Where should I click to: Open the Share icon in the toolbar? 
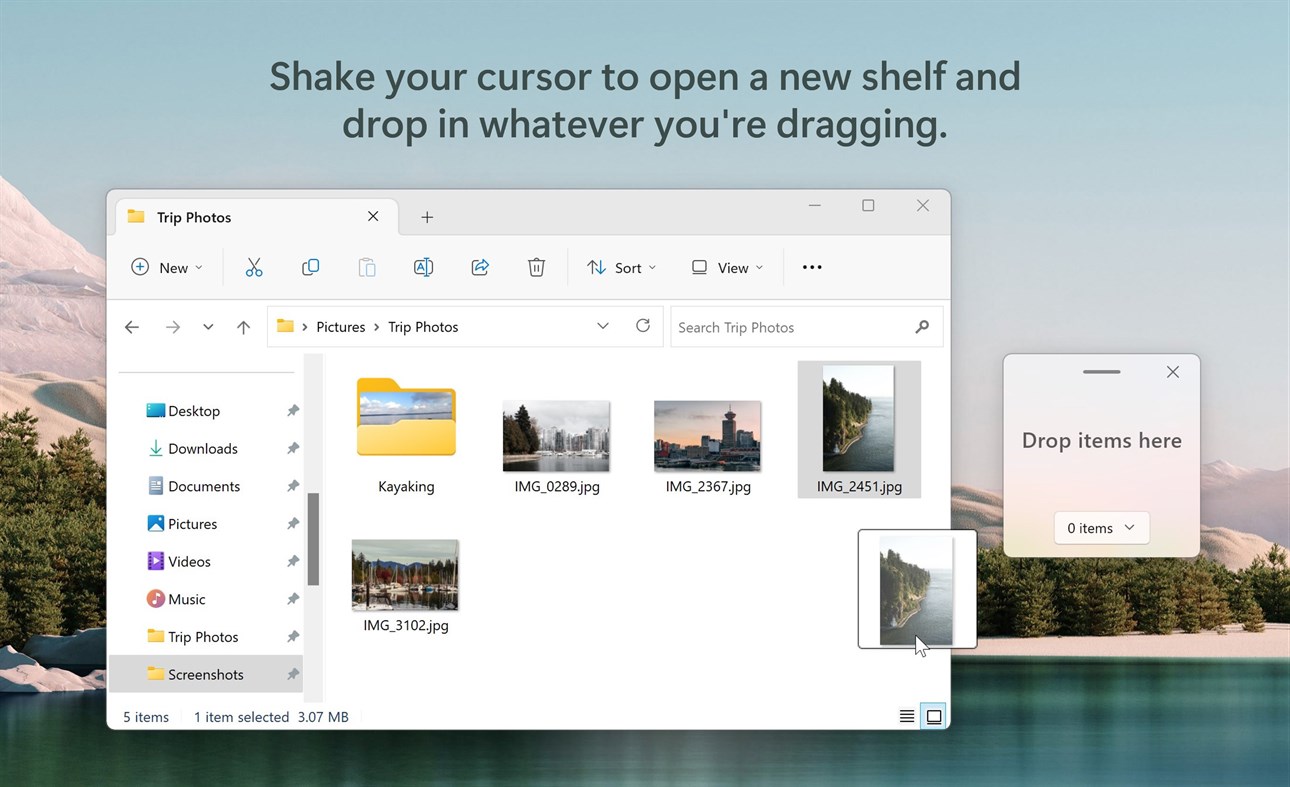[480, 267]
